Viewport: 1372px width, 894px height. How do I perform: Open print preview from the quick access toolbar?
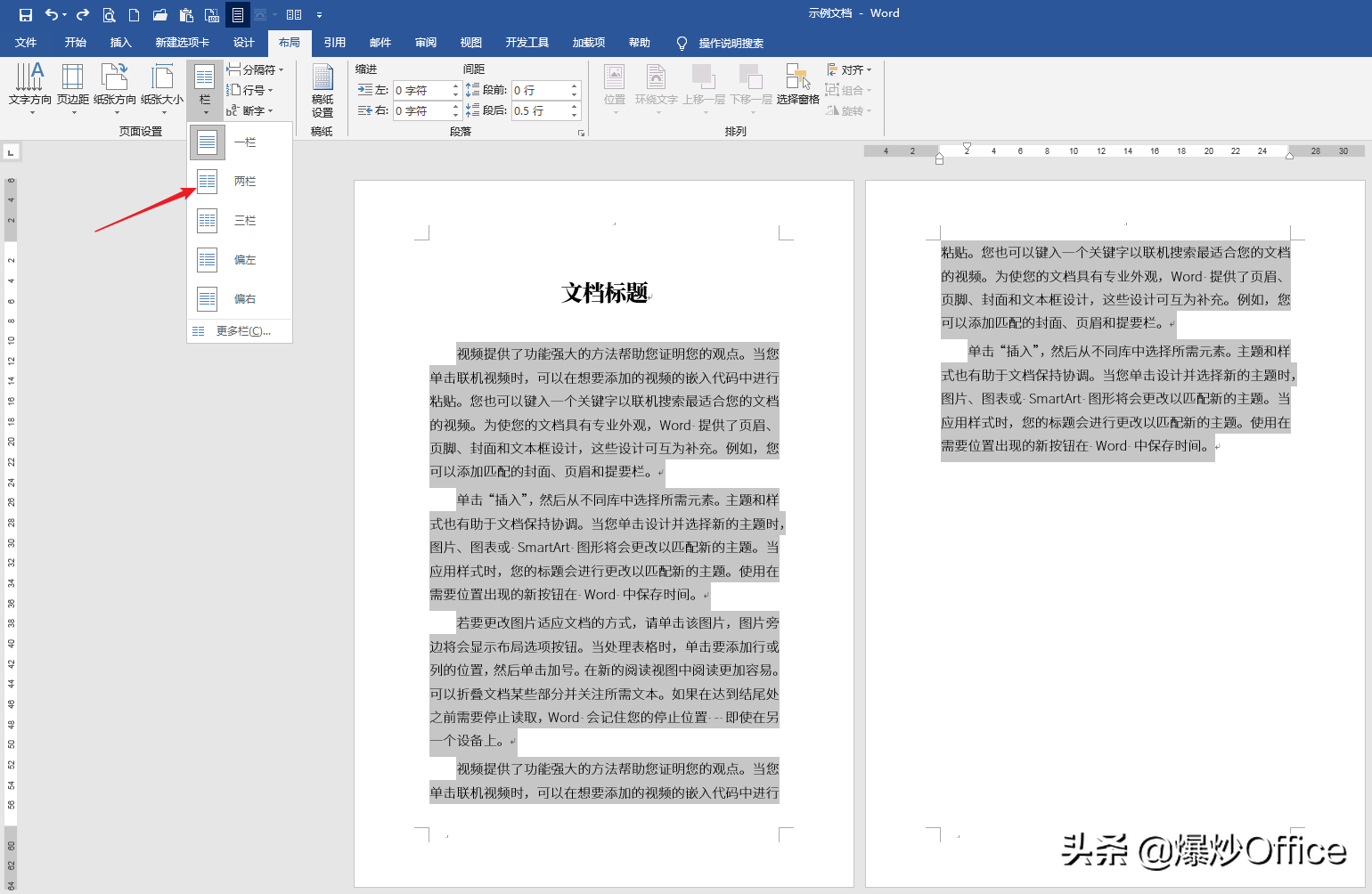[109, 14]
